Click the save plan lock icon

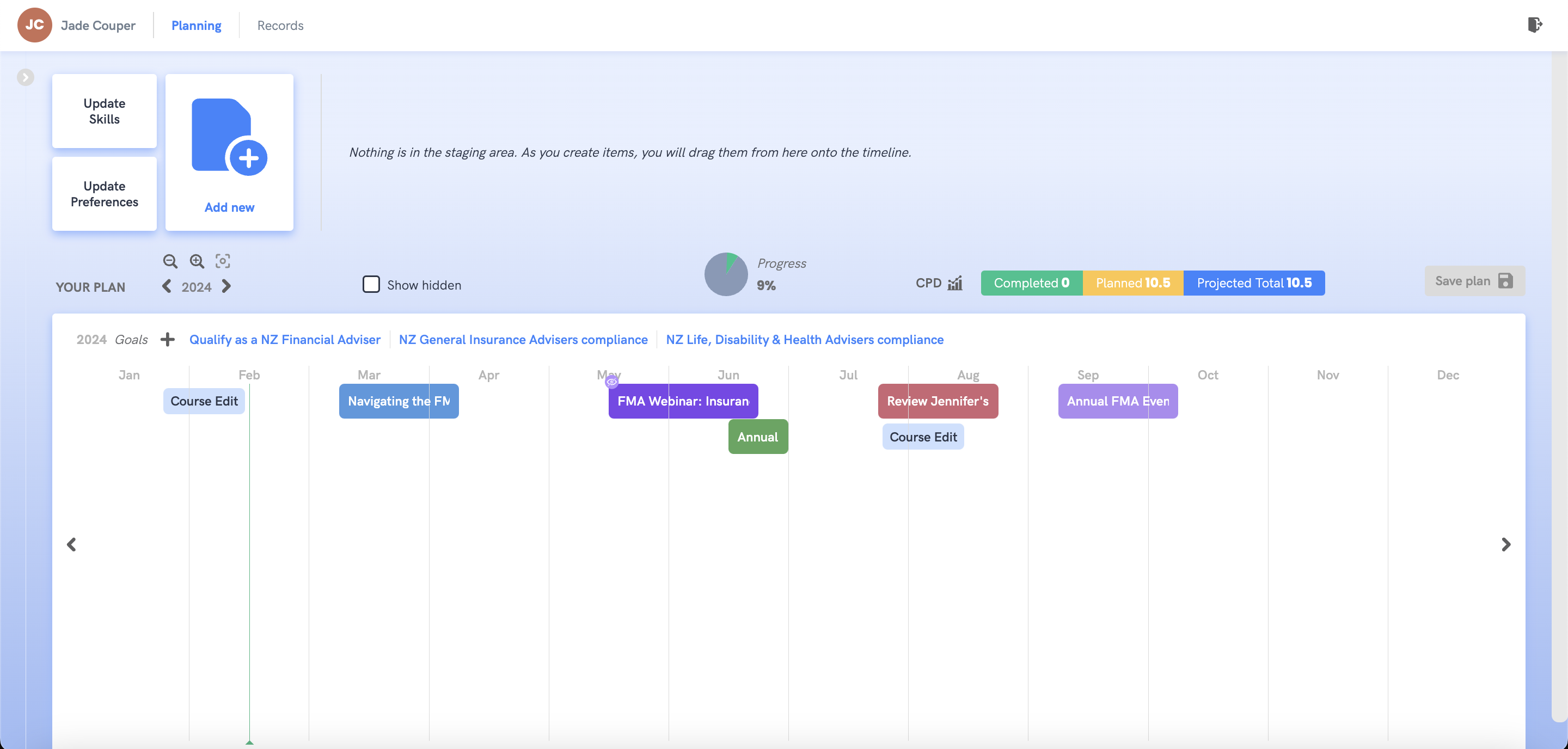[1504, 281]
